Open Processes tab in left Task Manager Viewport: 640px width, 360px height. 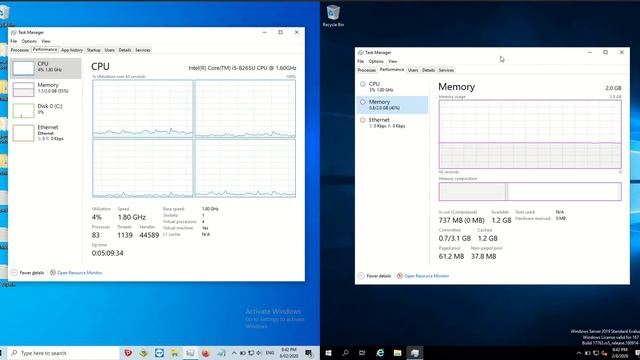coord(19,50)
